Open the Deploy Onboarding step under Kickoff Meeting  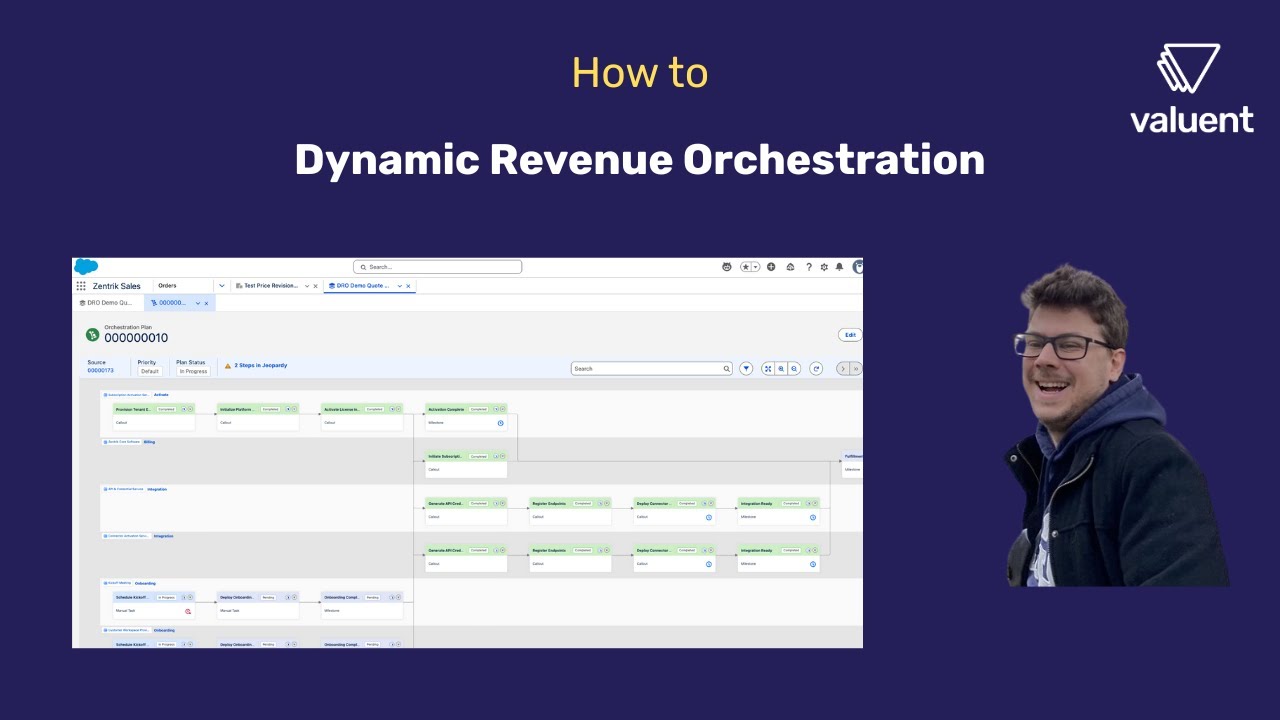pyautogui.click(x=258, y=604)
